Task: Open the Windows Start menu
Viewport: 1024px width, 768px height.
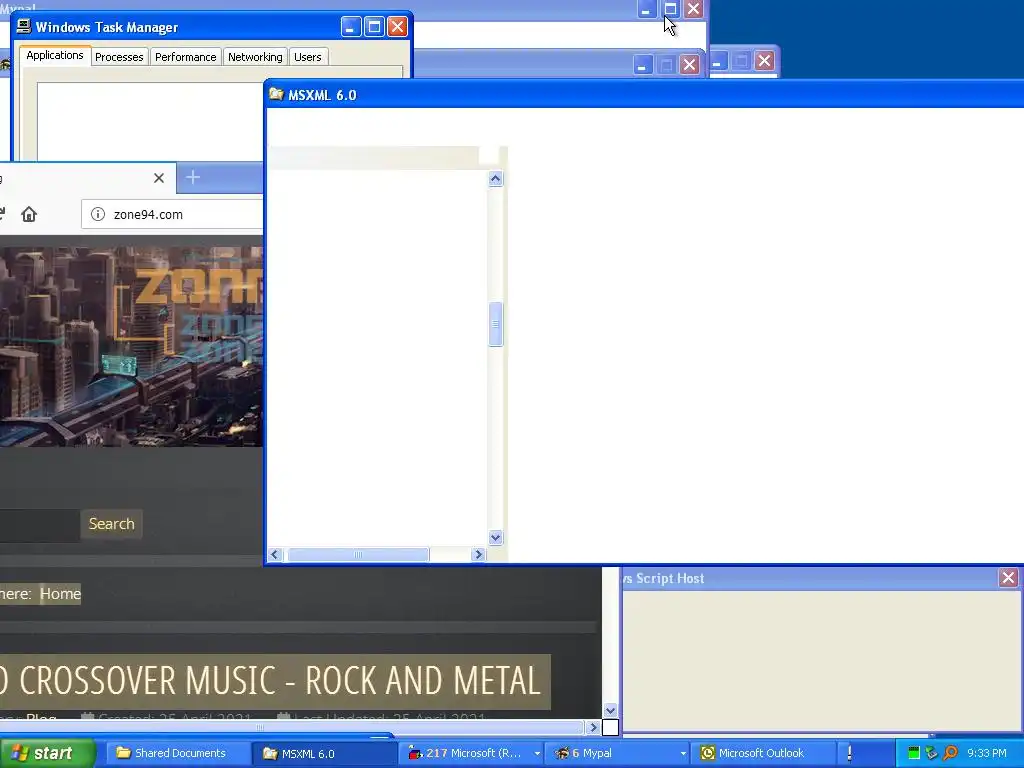Action: coord(47,753)
